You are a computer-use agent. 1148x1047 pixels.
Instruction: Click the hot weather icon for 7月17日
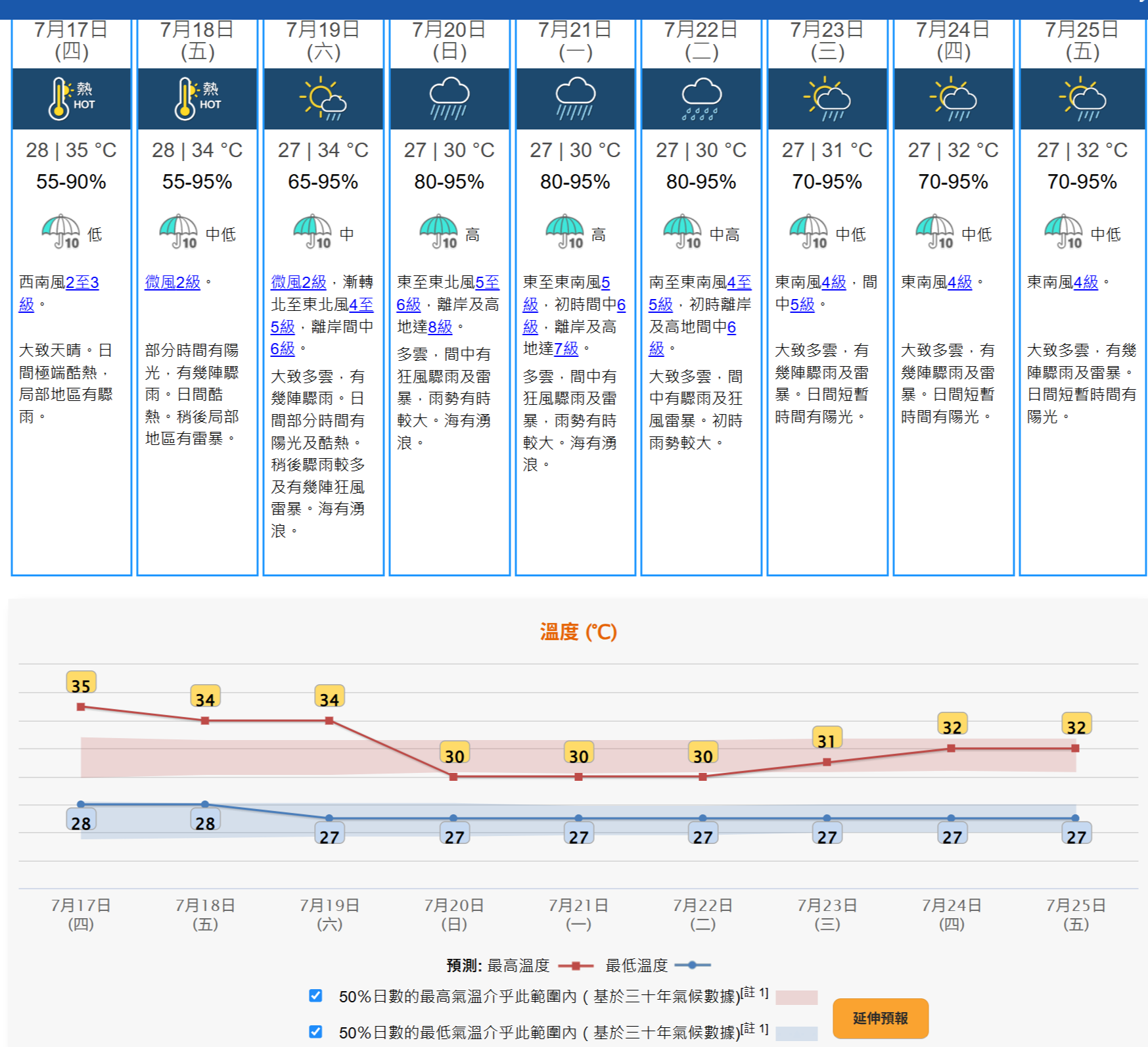click(71, 99)
